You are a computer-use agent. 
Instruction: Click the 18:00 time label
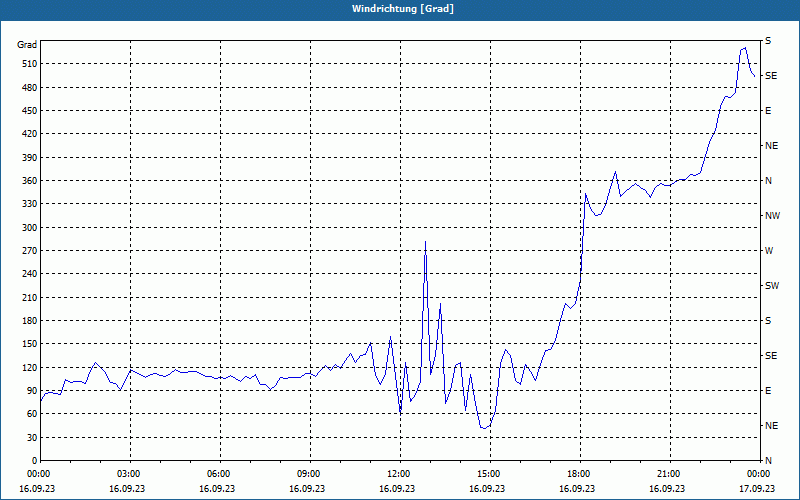[x=581, y=473]
